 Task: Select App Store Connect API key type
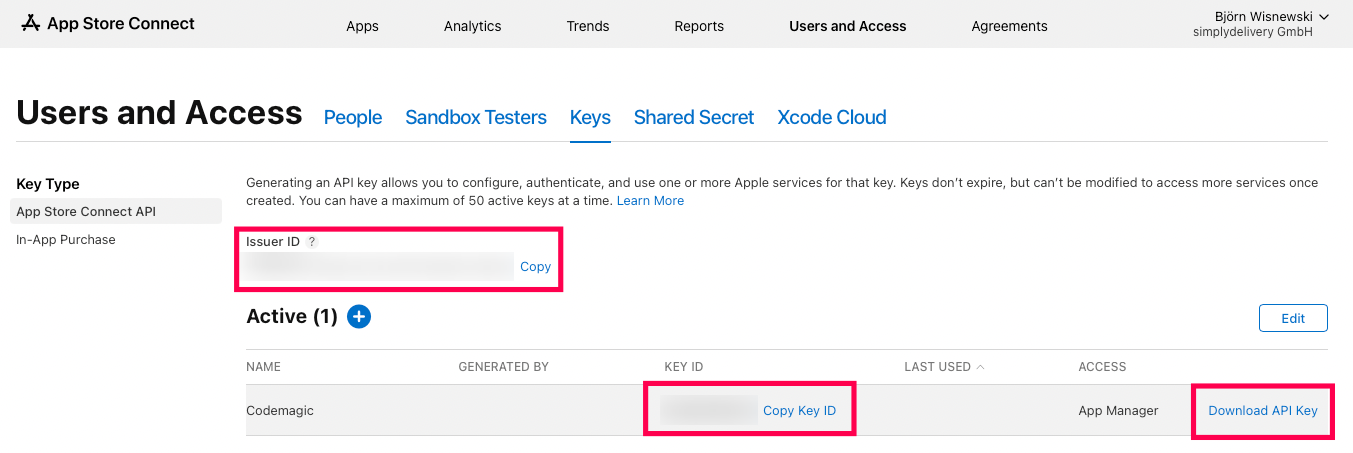click(x=86, y=212)
